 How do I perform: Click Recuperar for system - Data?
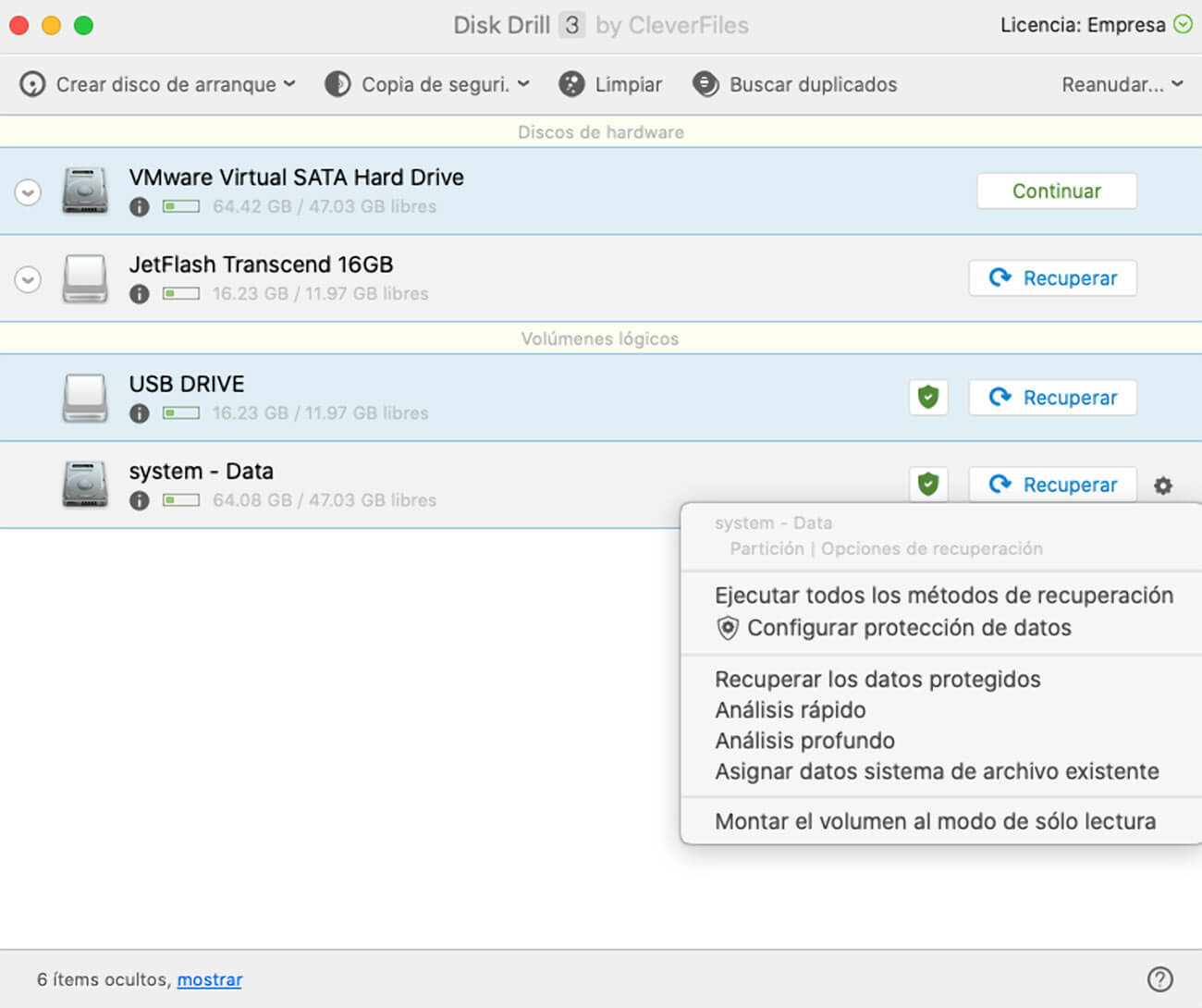click(x=1052, y=484)
